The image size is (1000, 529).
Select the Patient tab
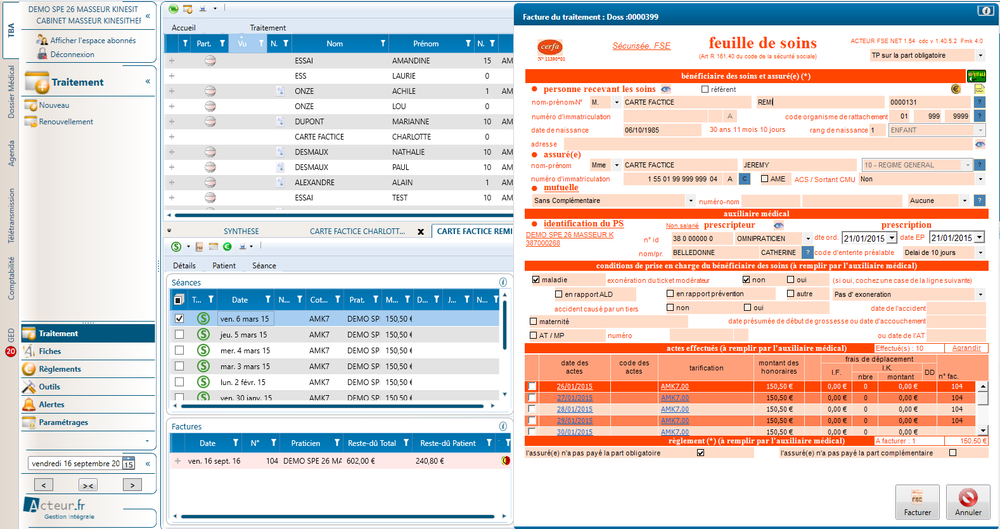(x=224, y=265)
